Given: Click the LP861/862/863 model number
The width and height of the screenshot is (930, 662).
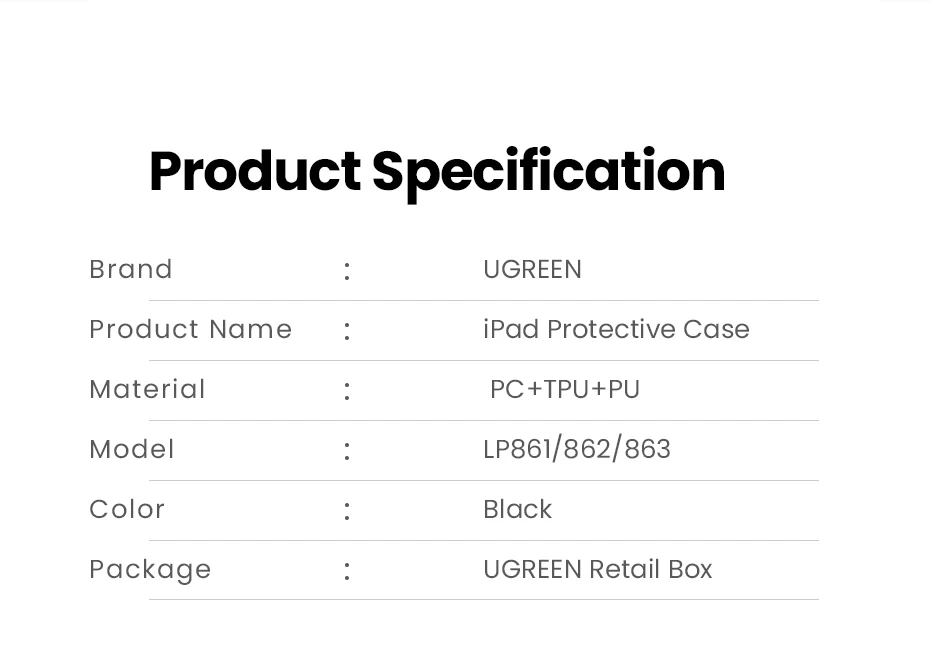Looking at the screenshot, I should 577,450.
